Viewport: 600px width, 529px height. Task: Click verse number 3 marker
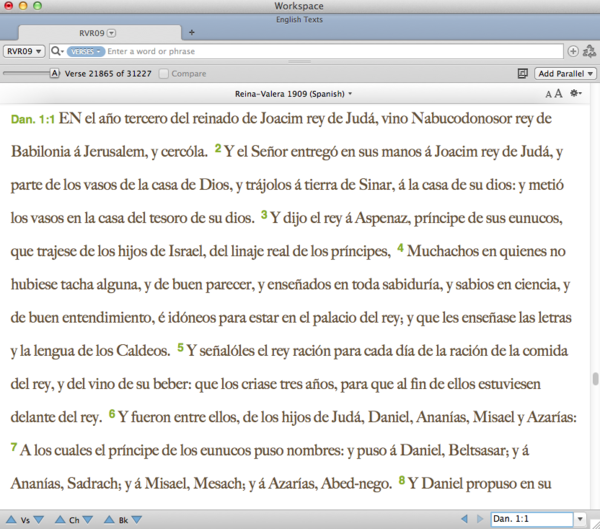tap(264, 215)
